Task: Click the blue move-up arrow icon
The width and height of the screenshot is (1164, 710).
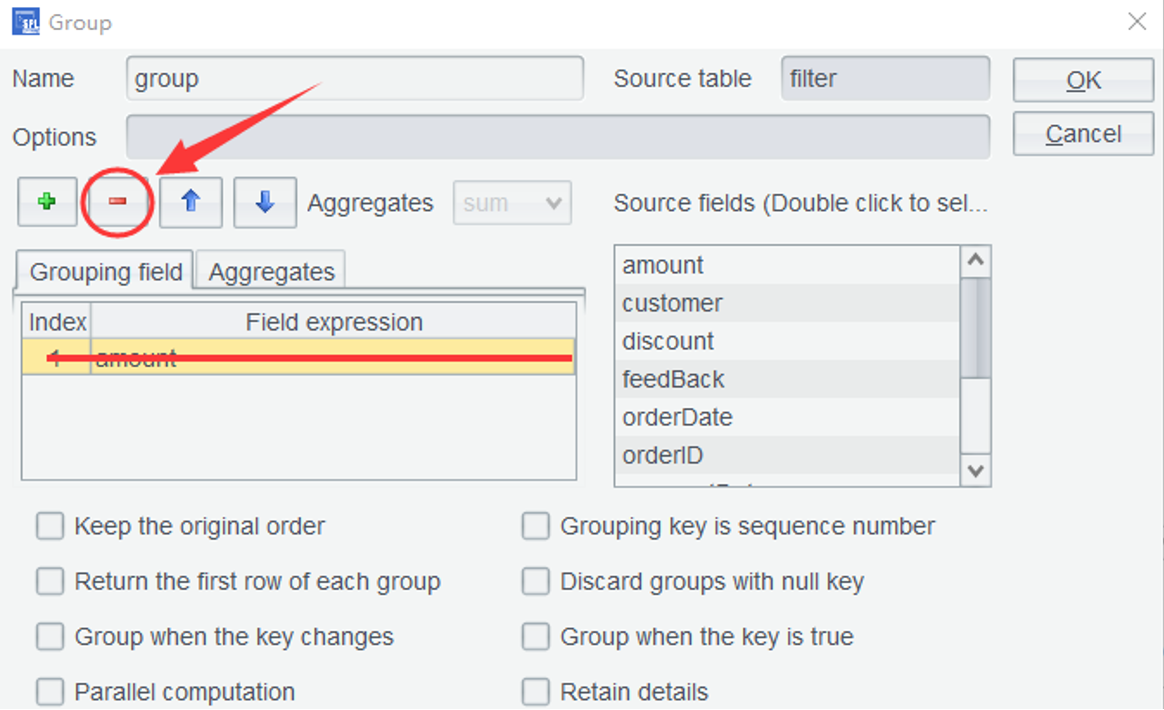Action: coord(190,203)
